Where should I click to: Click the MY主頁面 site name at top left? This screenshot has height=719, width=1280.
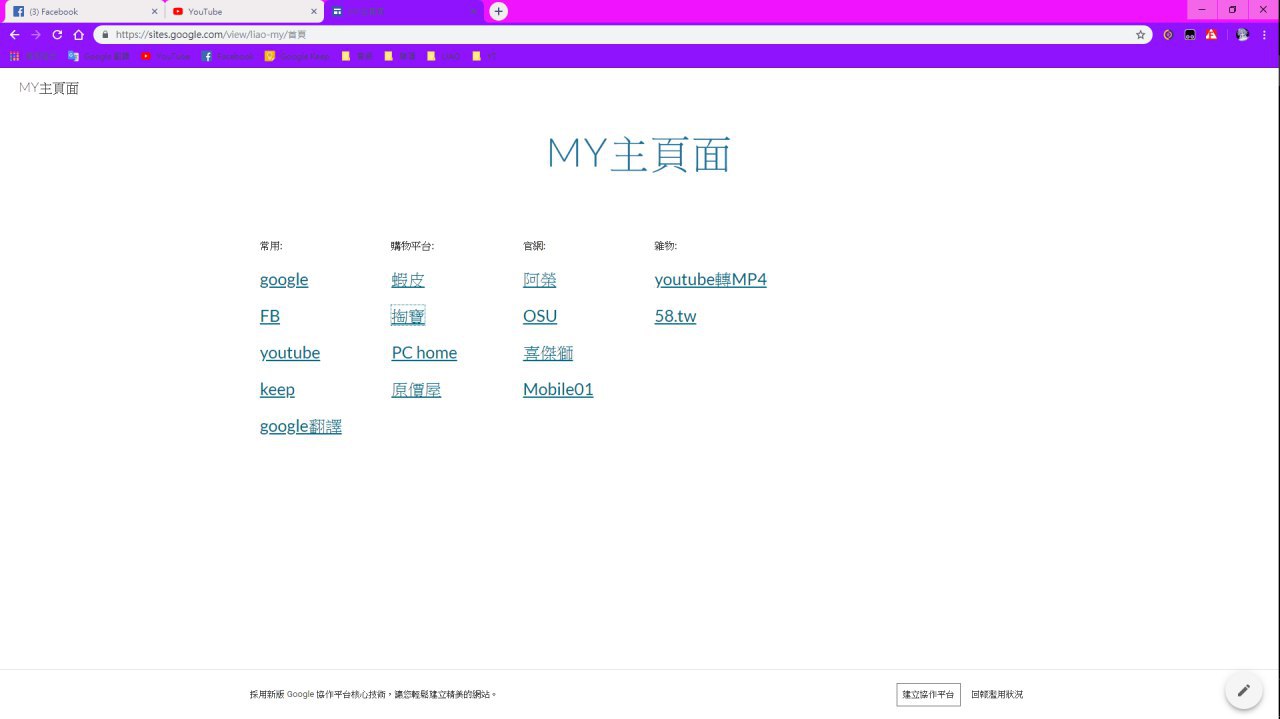49,88
